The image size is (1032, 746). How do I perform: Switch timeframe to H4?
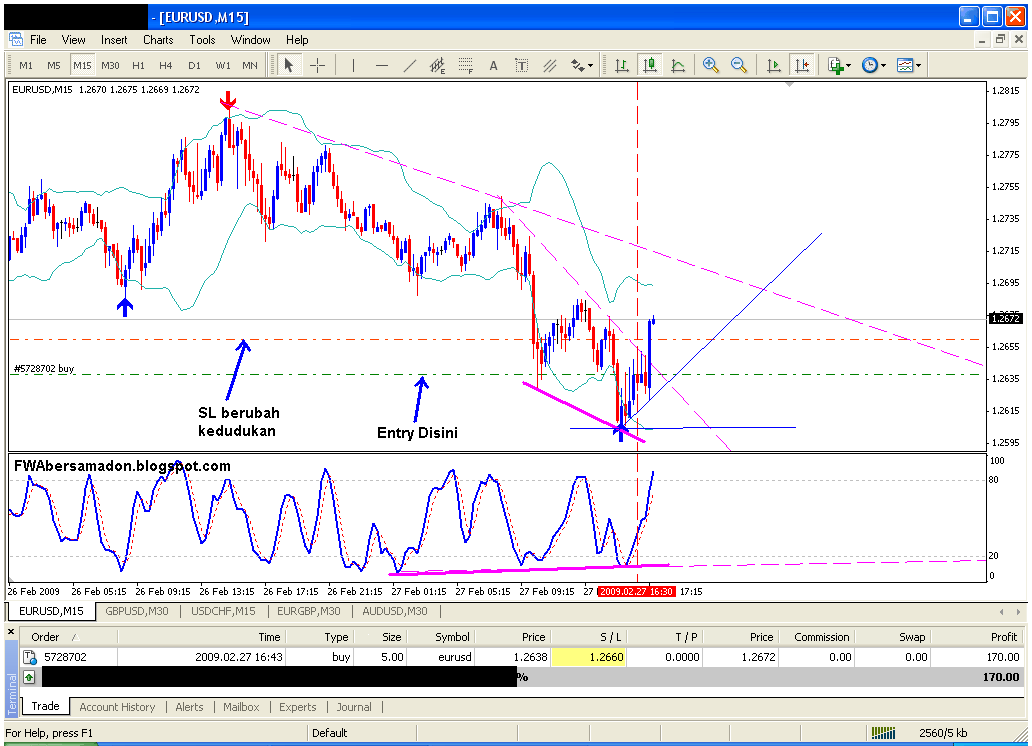[166, 65]
